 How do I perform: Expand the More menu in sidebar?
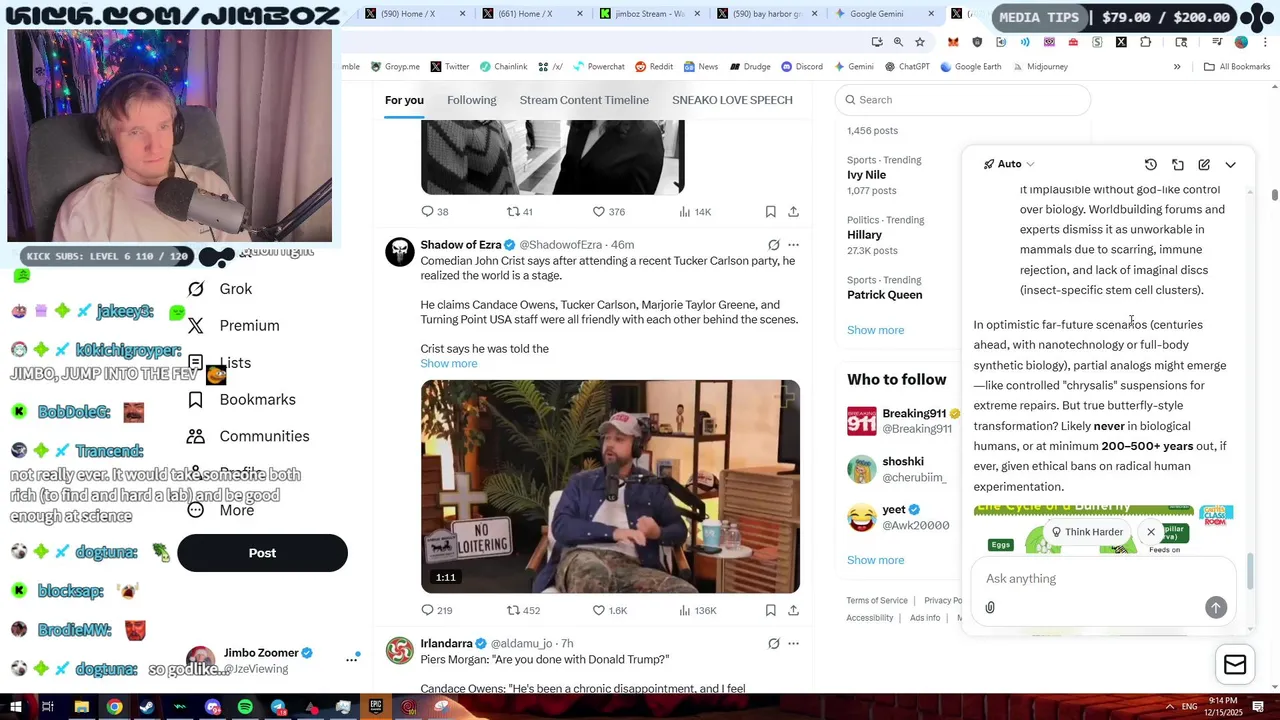[221, 511]
